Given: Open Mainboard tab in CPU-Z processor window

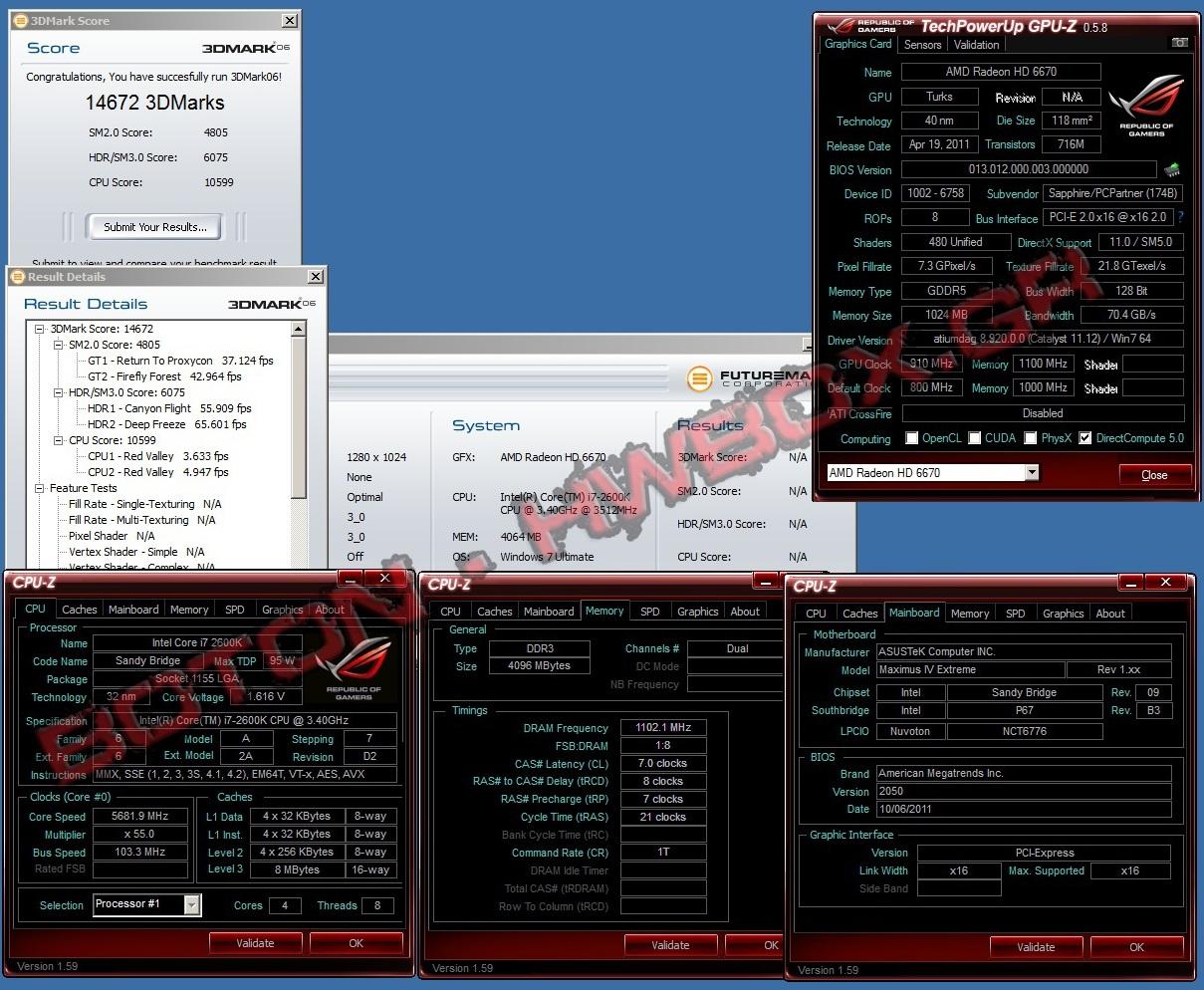Looking at the screenshot, I should point(133,610).
